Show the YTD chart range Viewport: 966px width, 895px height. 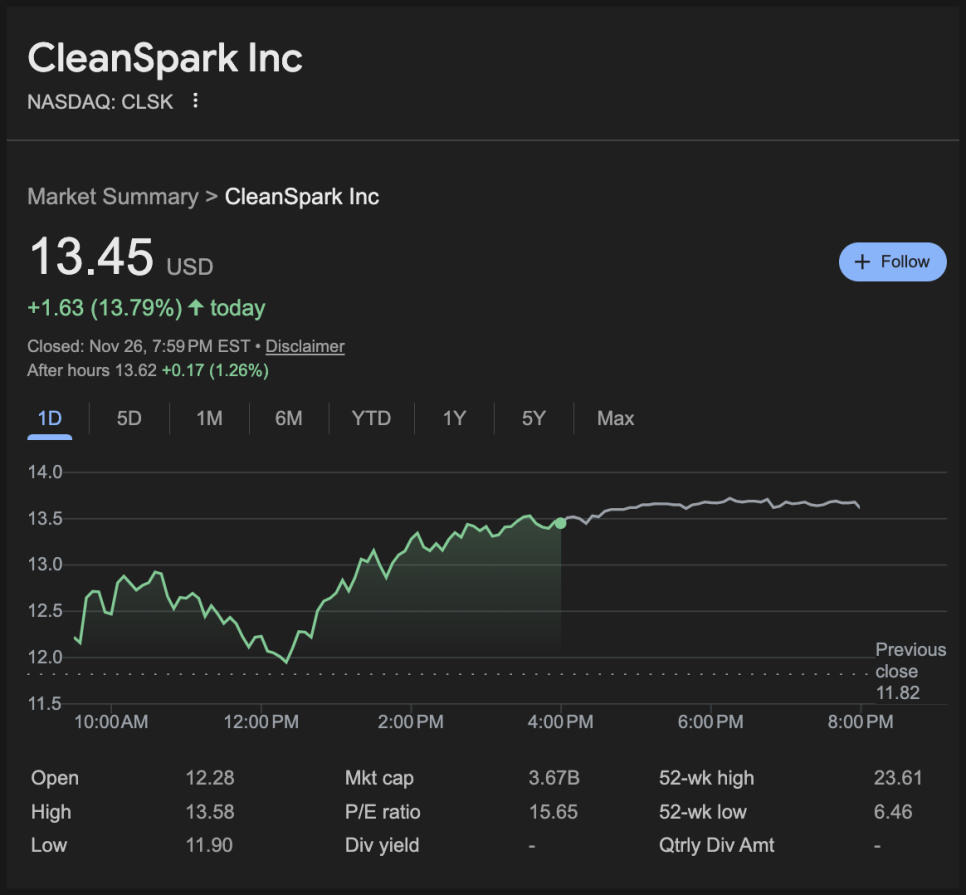pyautogui.click(x=371, y=418)
